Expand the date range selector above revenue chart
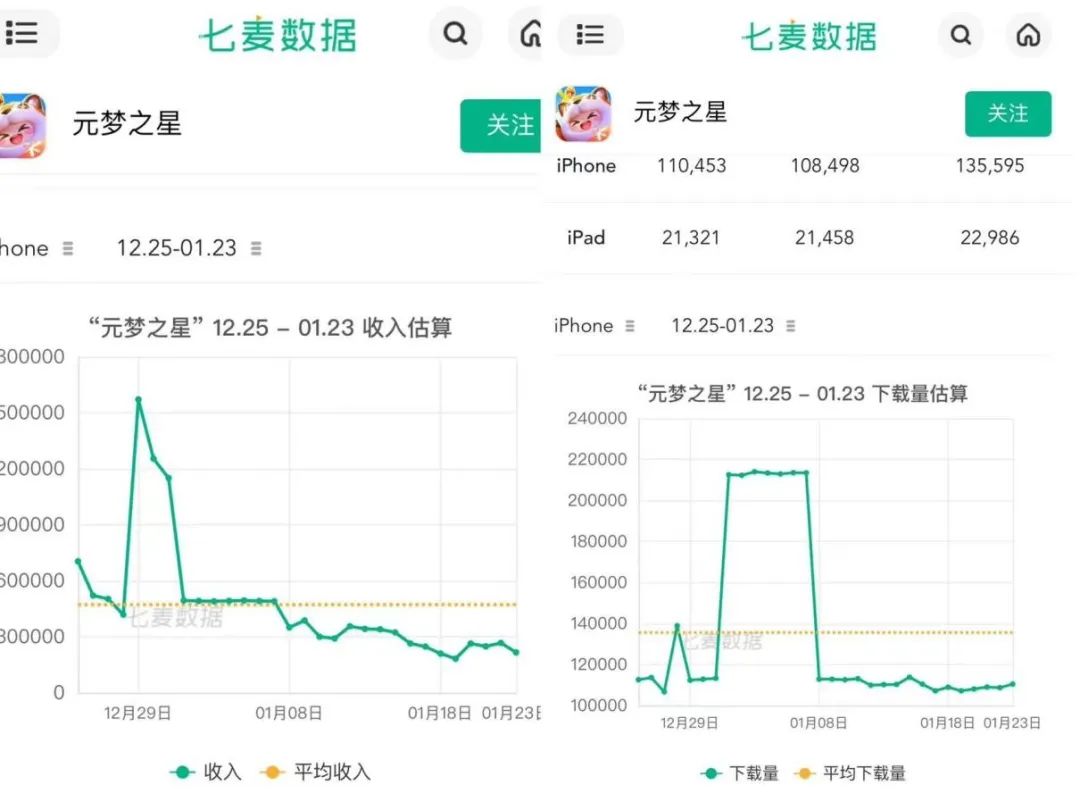This screenshot has width=1080, height=810. [x=190, y=248]
